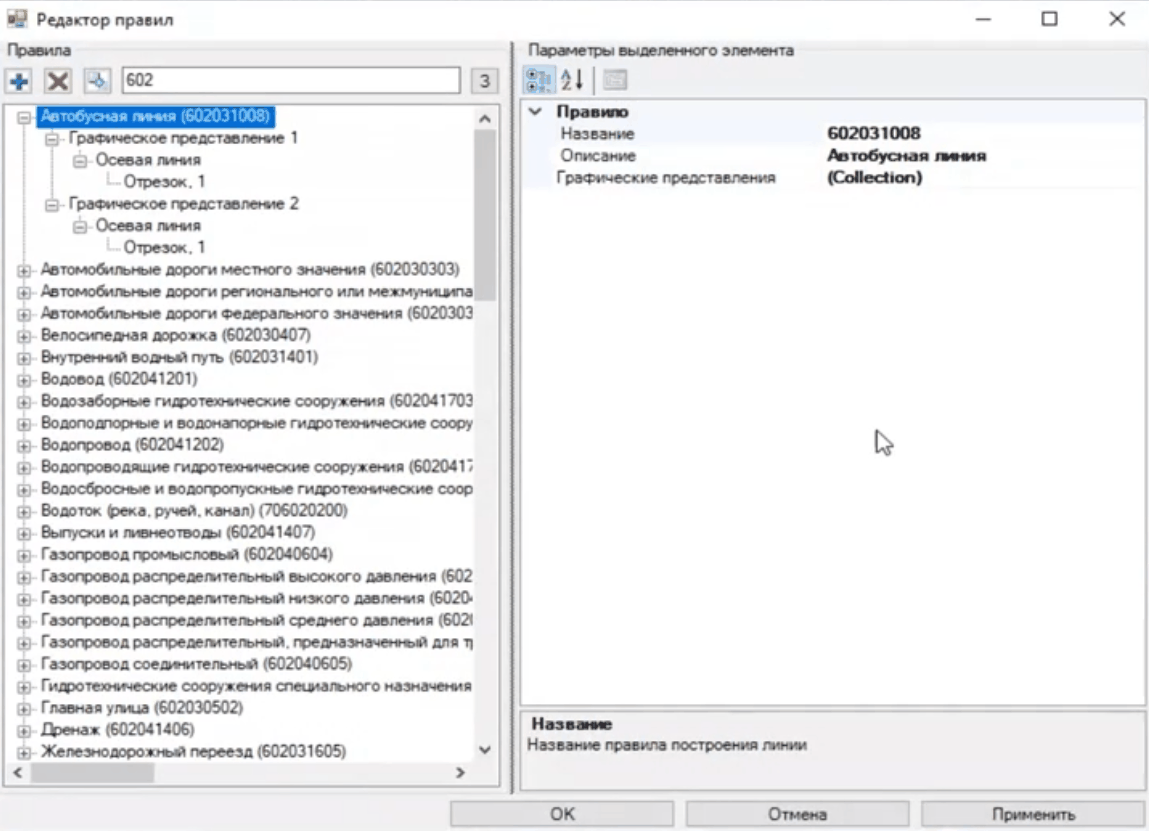This screenshot has height=831, width=1149.
Task: Switch property grid to categorized view
Action: tap(539, 81)
